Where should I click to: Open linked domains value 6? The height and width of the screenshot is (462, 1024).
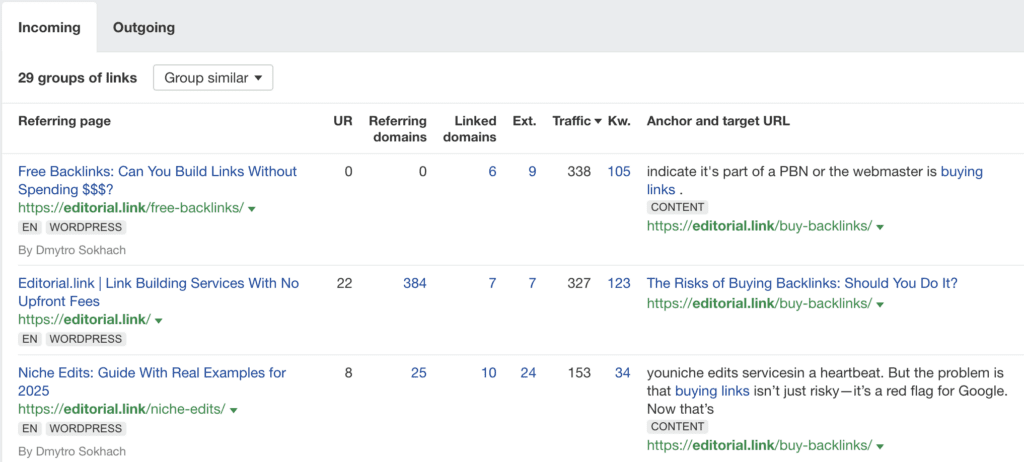coord(492,171)
